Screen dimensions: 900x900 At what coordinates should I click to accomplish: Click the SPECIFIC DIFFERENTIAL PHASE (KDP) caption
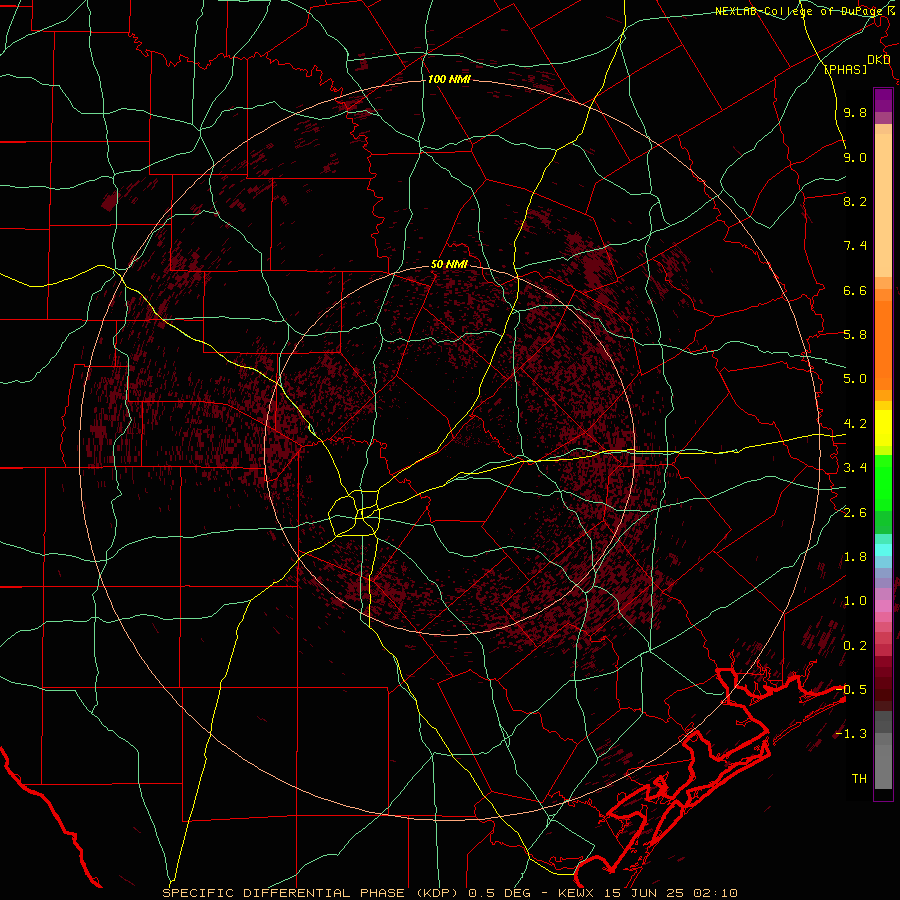[x=312, y=893]
